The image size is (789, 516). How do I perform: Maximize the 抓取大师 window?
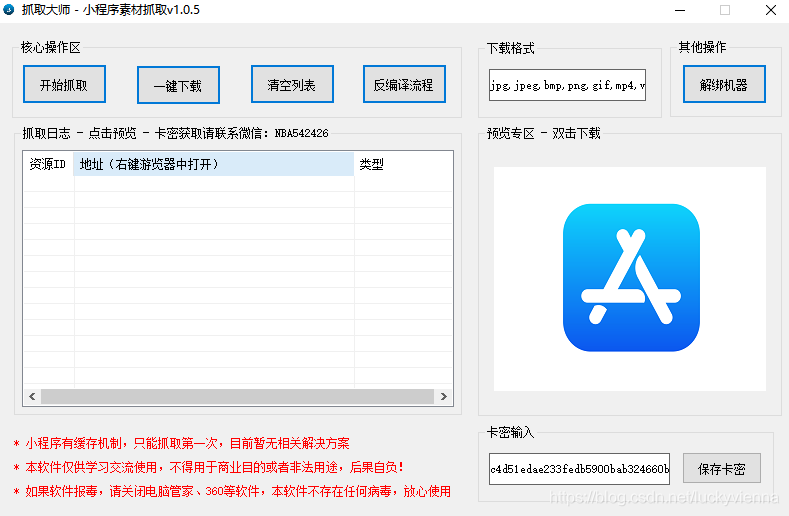[725, 10]
